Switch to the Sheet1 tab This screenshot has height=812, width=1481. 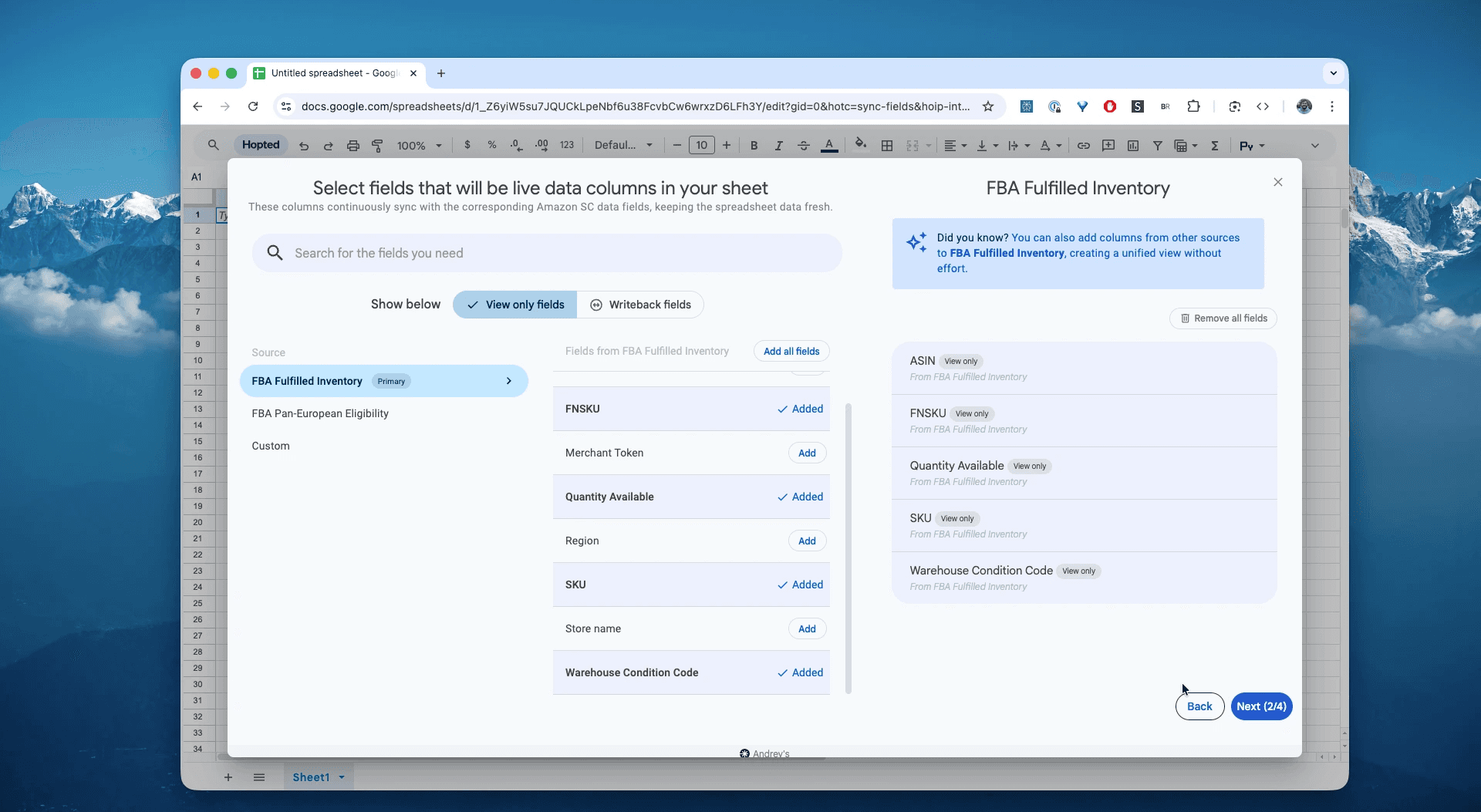(x=311, y=777)
